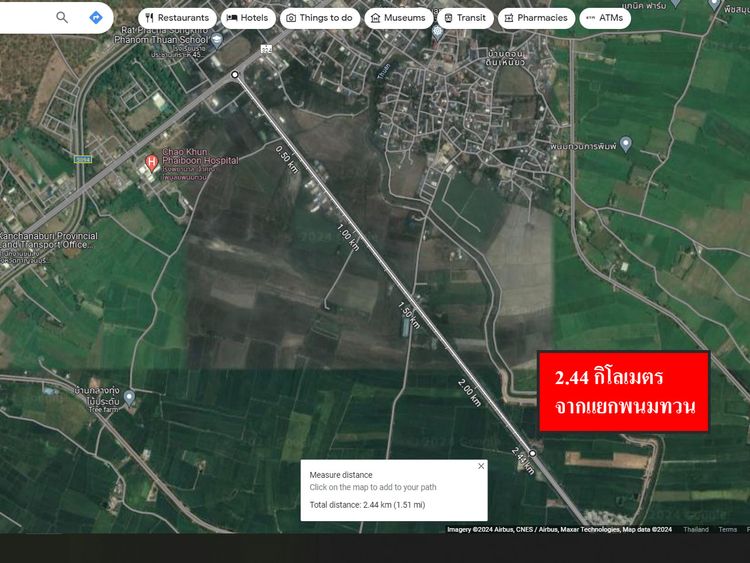Show ATMs on the map
The image size is (750, 563).
604,18
